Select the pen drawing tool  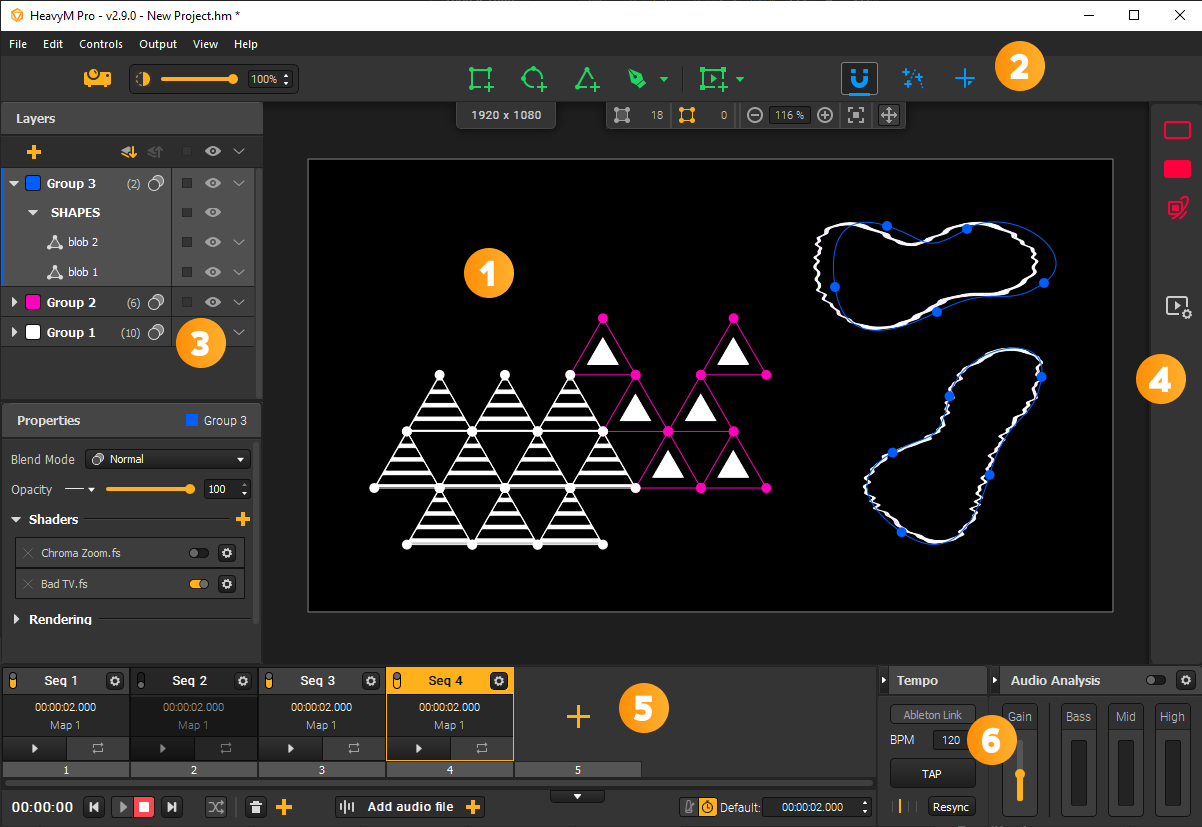pos(637,79)
